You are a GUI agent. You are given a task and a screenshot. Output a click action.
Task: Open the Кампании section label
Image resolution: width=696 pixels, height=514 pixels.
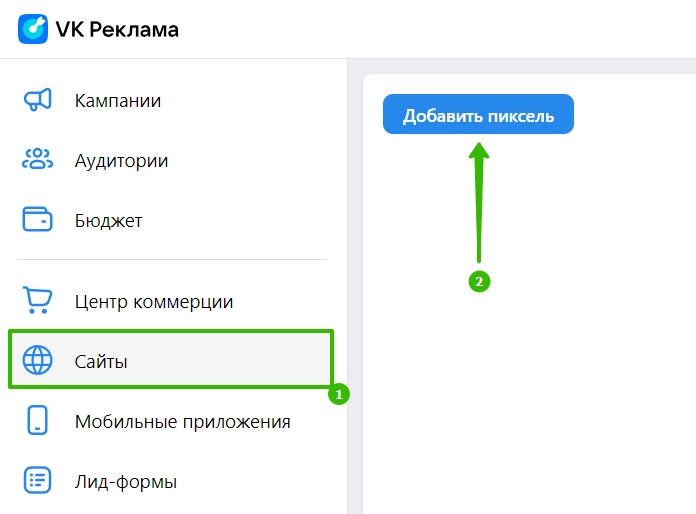pyautogui.click(x=118, y=101)
